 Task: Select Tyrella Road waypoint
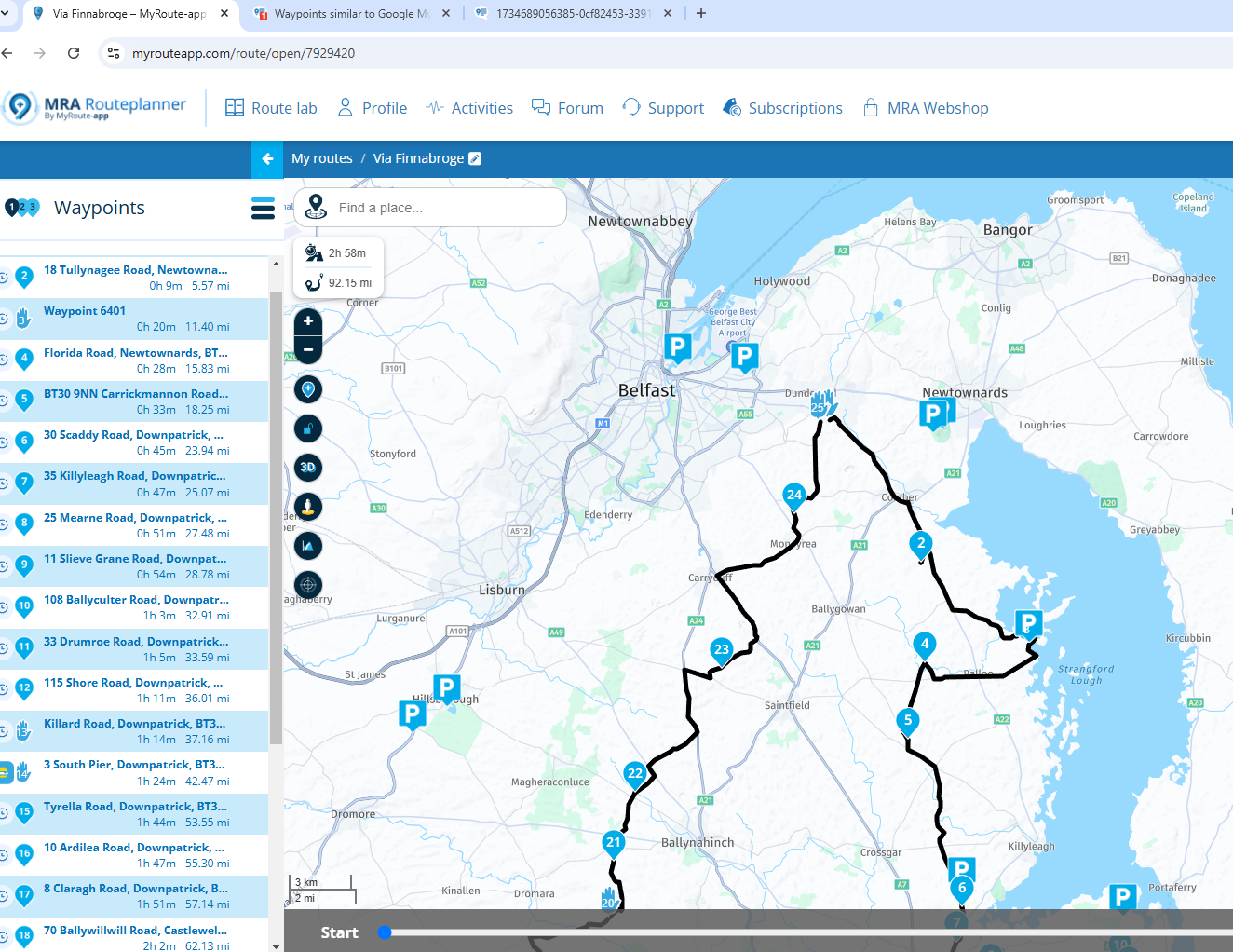(x=134, y=814)
